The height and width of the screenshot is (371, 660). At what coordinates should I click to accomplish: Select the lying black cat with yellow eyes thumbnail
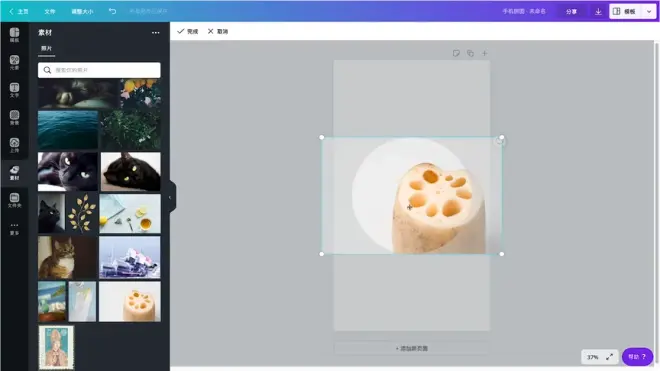click(x=130, y=172)
